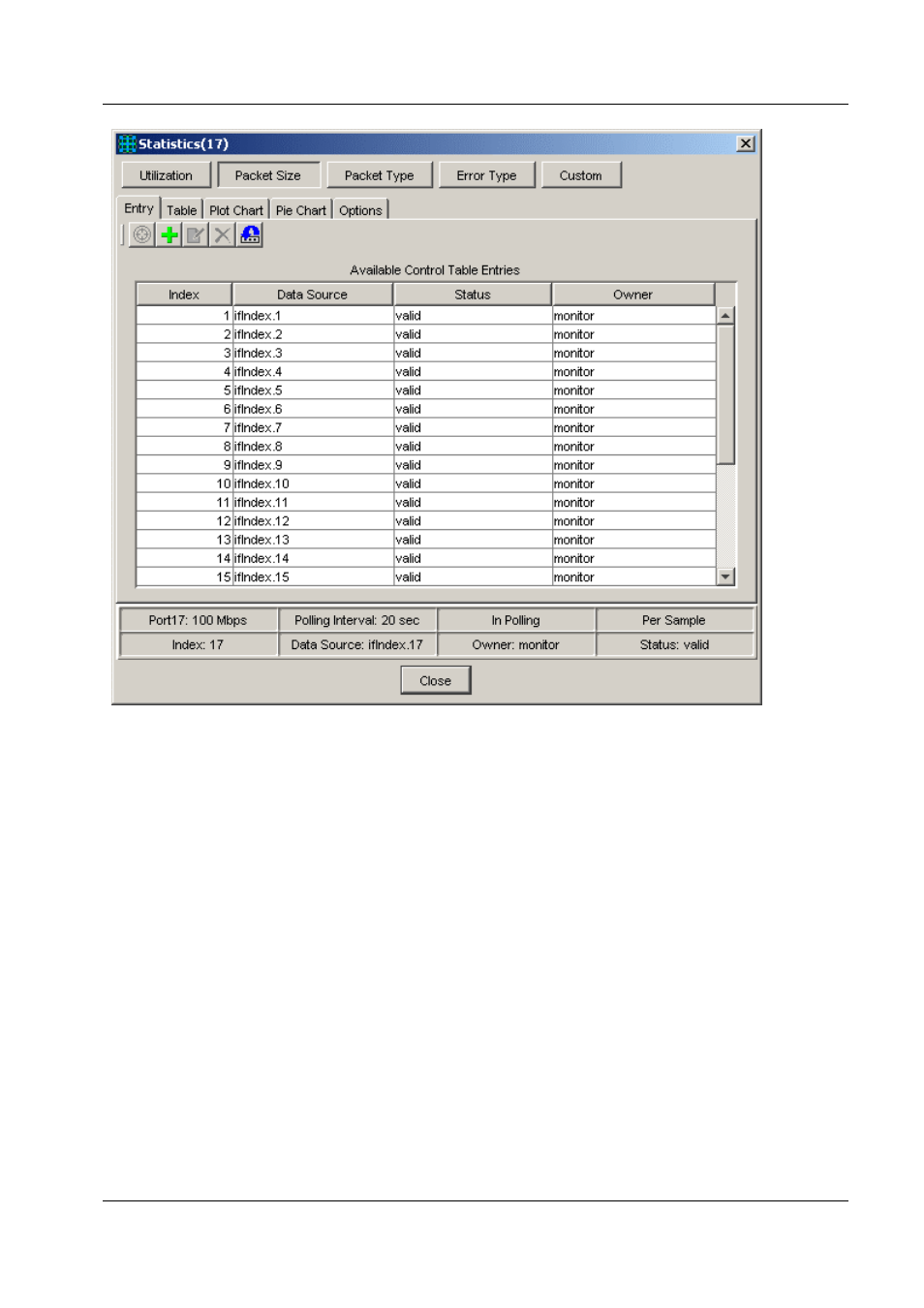Select row with ifIndex.10
This screenshot has height=1308, width=924.
426,483
